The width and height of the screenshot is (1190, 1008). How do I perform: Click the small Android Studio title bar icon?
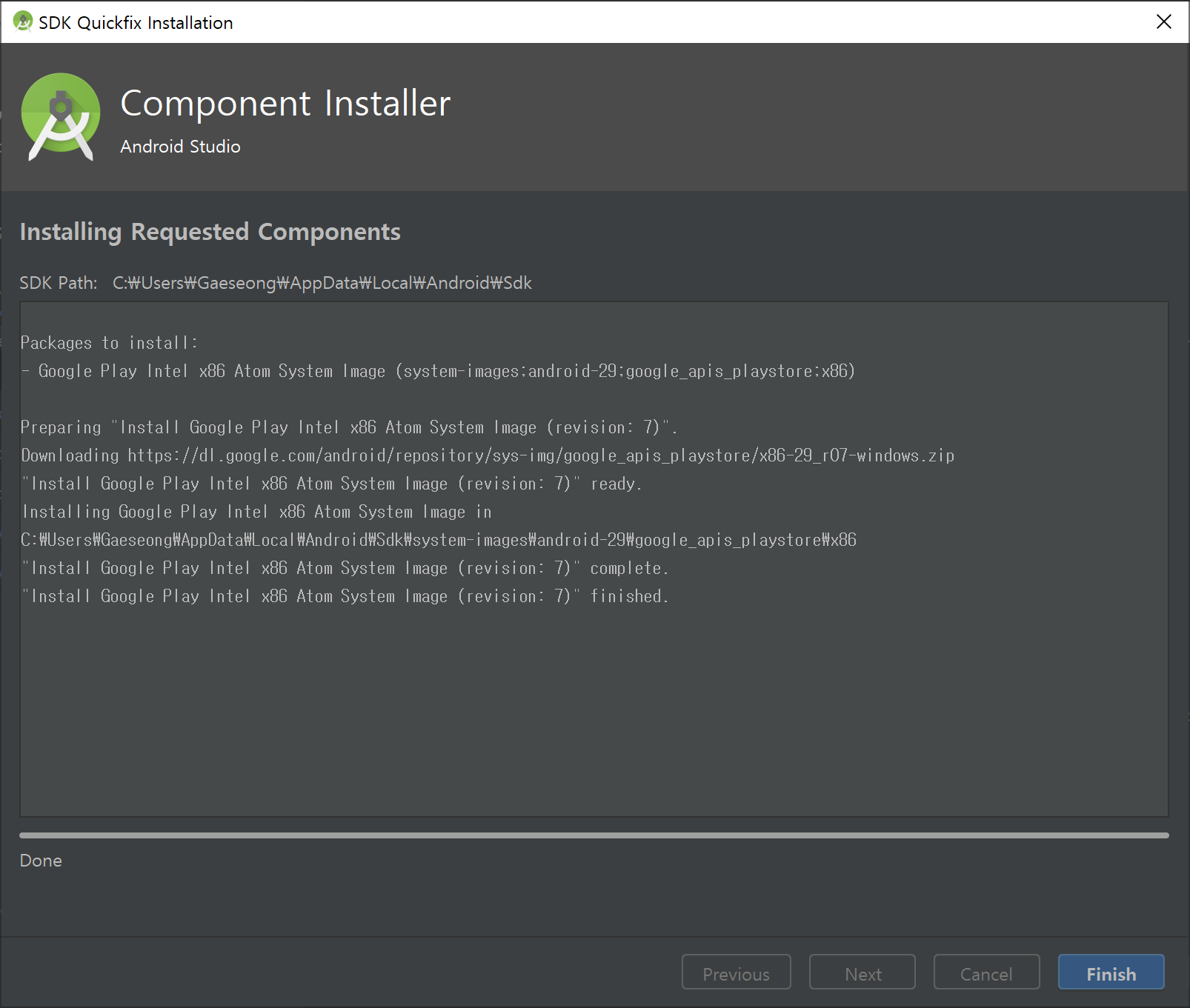pyautogui.click(x=23, y=22)
